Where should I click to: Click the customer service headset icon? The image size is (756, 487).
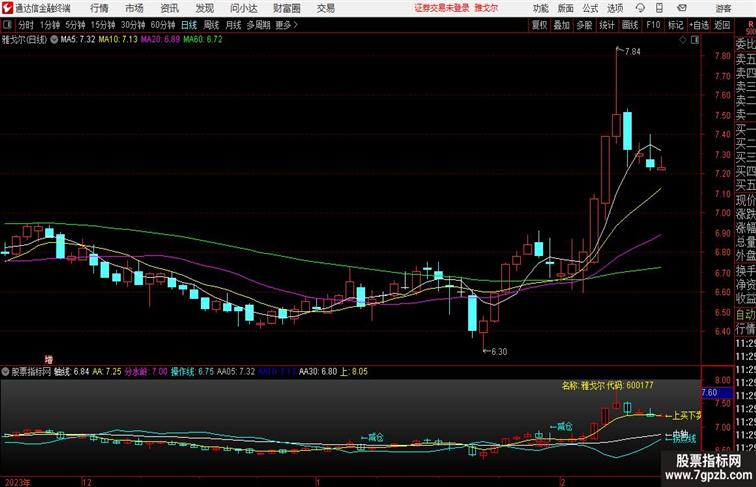pyautogui.click(x=640, y=8)
